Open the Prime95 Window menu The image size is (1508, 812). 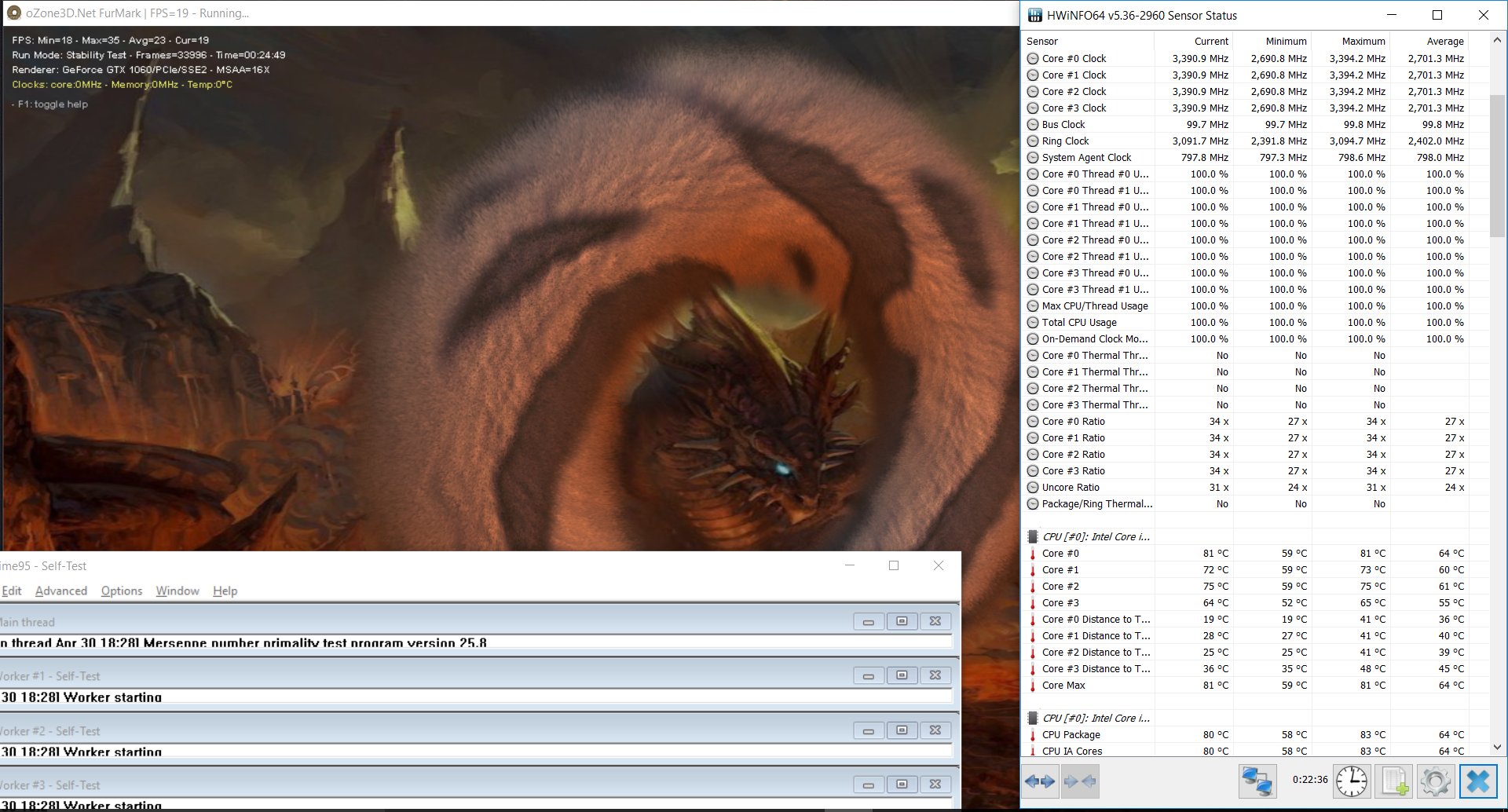point(178,591)
